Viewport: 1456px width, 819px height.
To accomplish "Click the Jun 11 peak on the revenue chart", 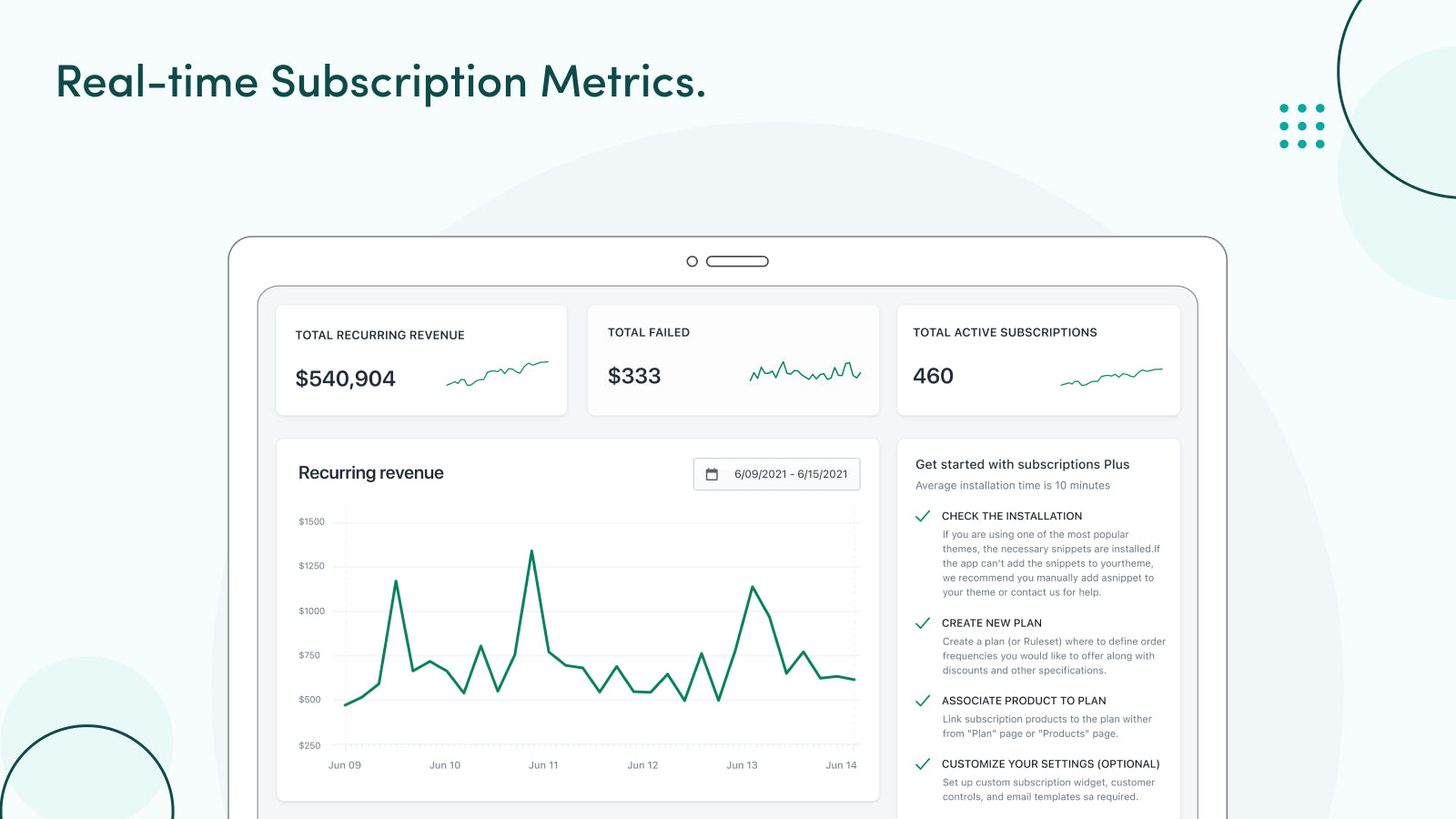I will pyautogui.click(x=531, y=551).
